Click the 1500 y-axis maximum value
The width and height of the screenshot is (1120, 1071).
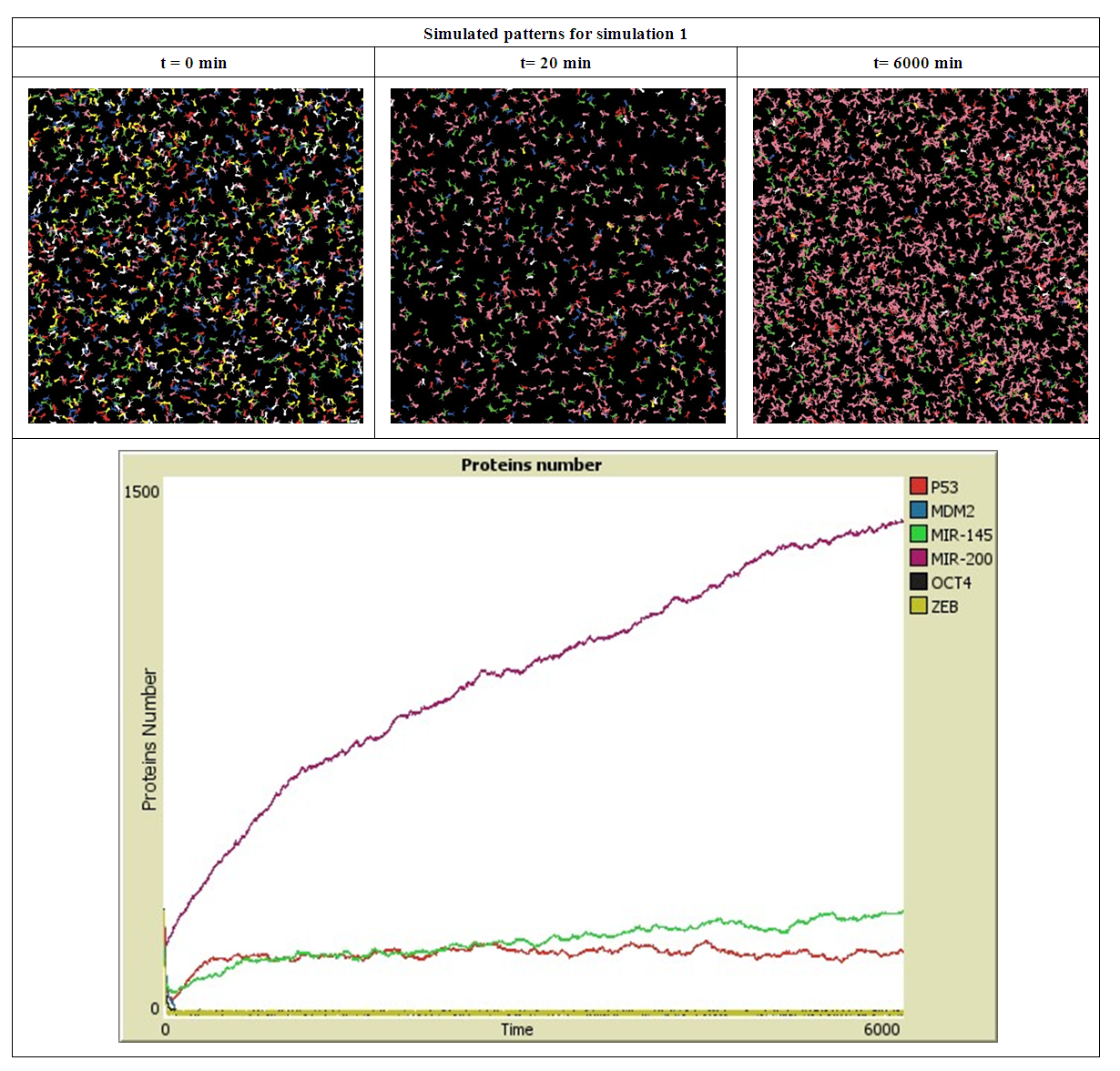pos(141,492)
